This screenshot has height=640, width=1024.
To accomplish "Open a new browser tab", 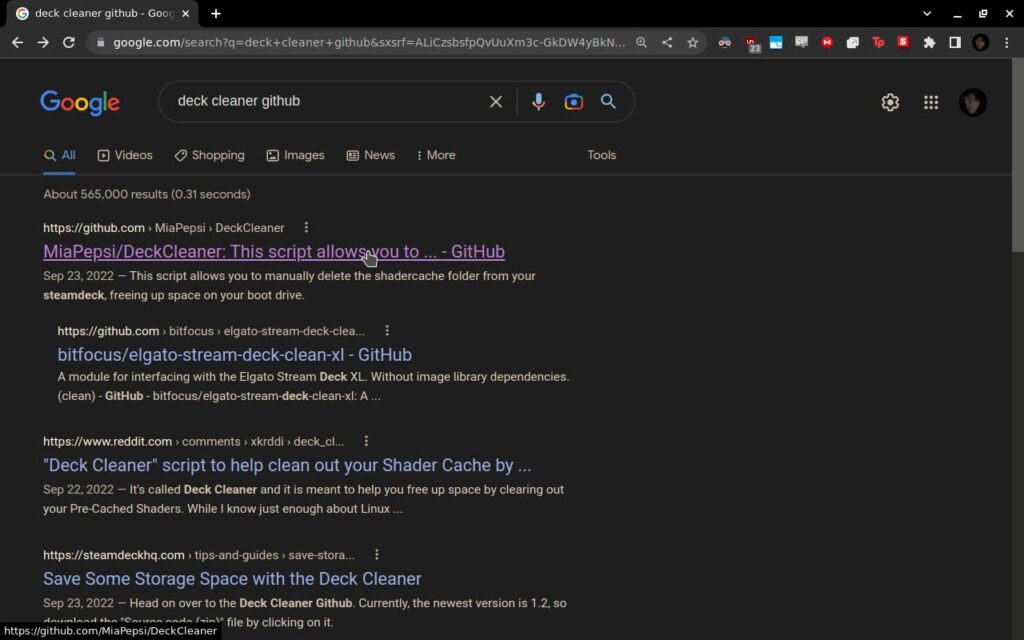I will pyautogui.click(x=216, y=13).
